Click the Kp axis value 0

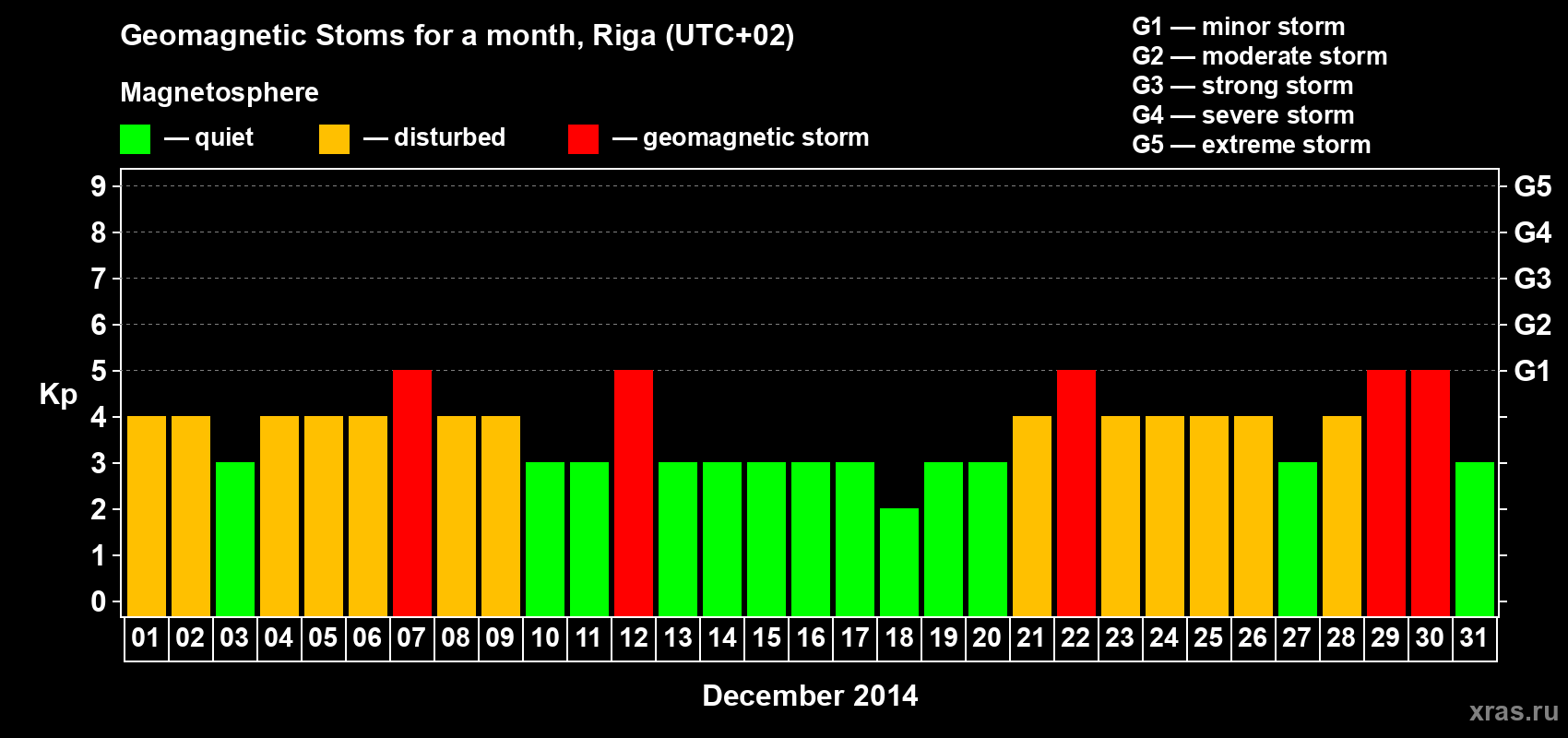(x=99, y=601)
